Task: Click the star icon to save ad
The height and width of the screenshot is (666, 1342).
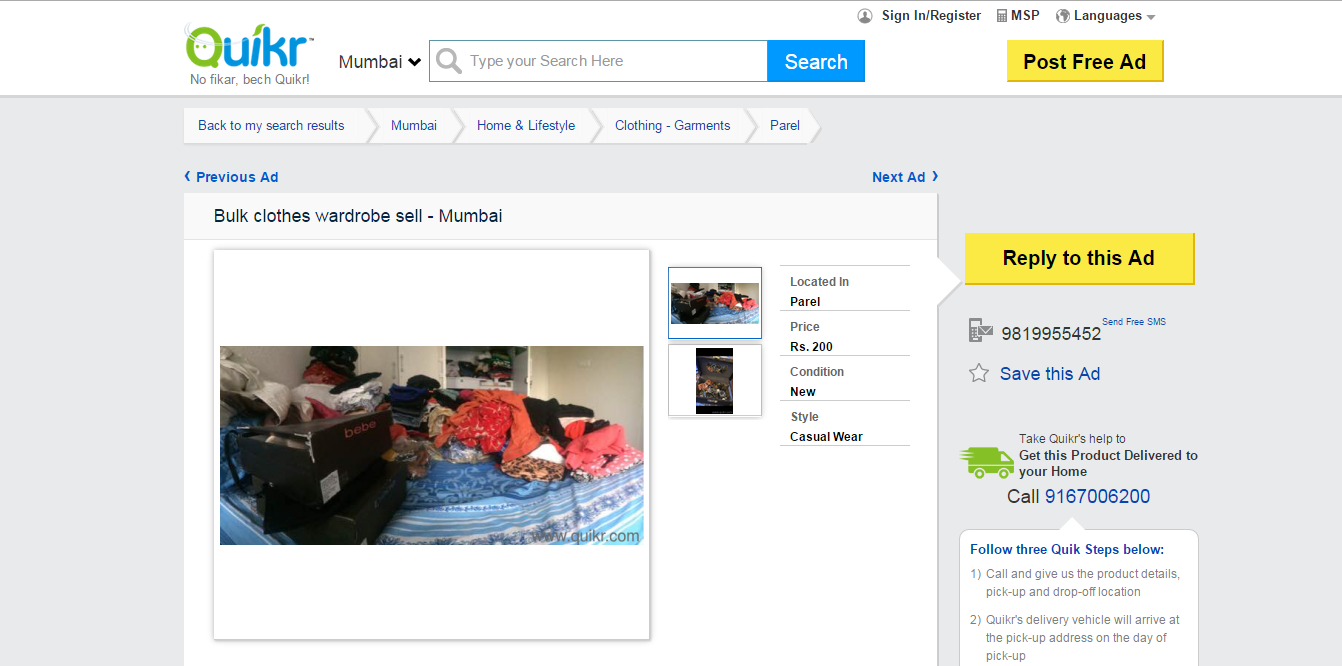Action: coord(979,373)
